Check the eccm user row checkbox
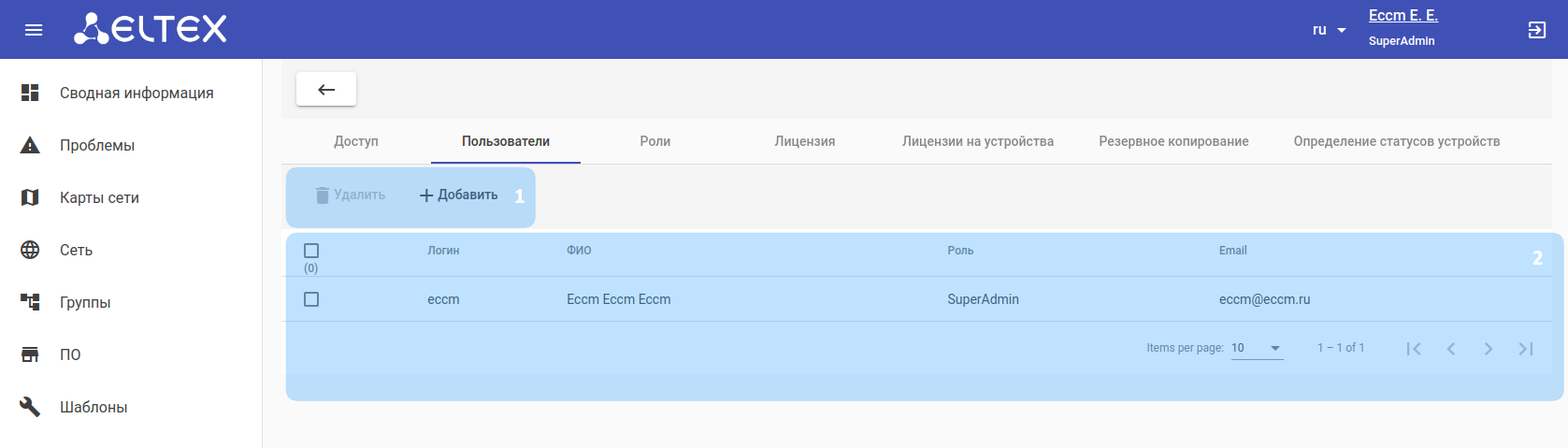1568x448 pixels. 311,299
